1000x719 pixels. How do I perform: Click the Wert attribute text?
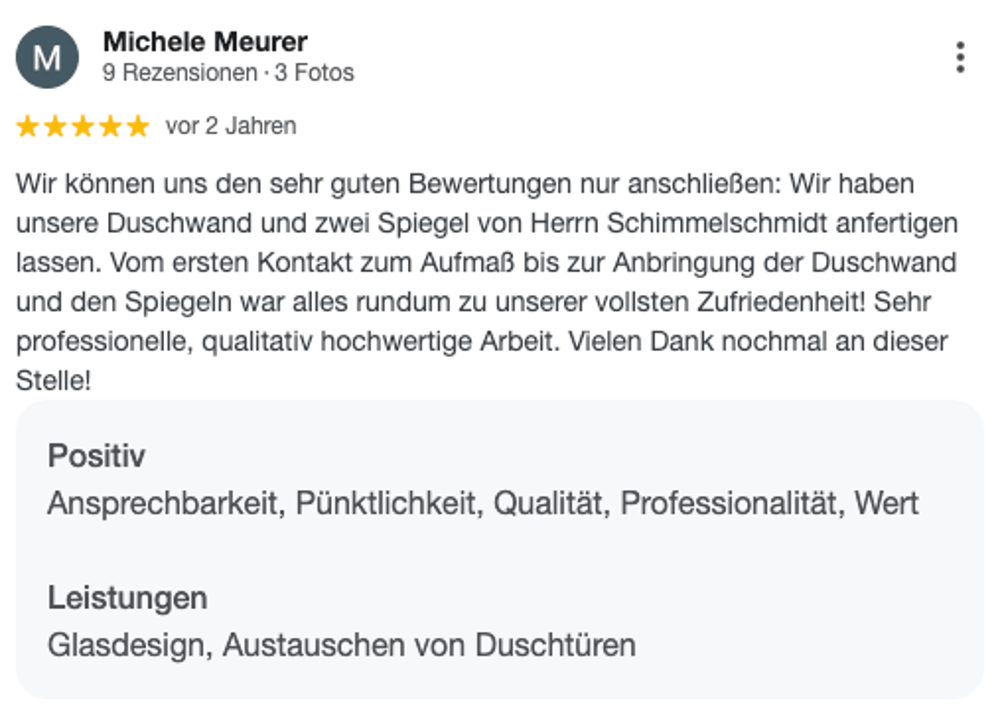coord(886,503)
